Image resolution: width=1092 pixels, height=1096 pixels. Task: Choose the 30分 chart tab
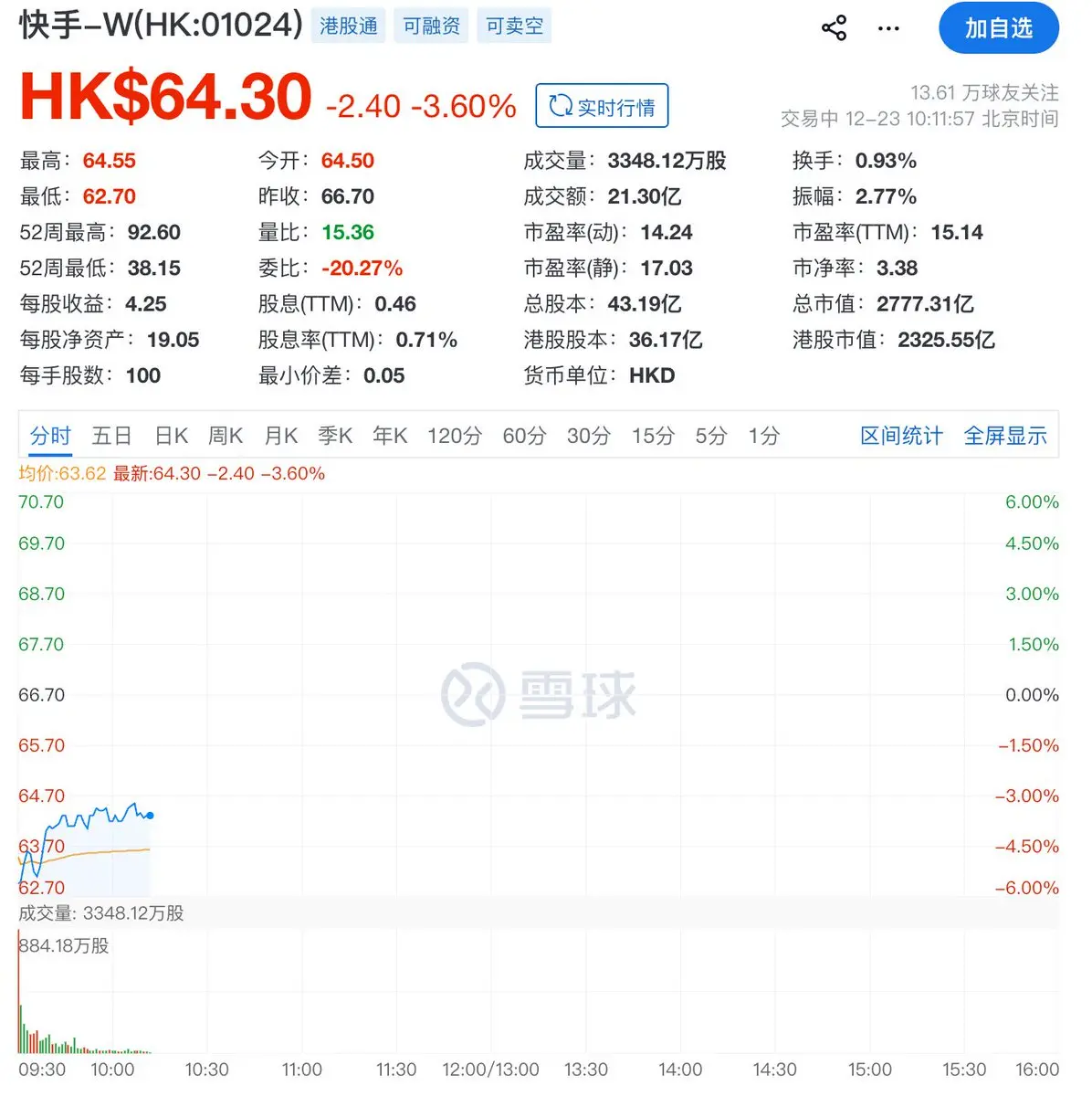589,436
